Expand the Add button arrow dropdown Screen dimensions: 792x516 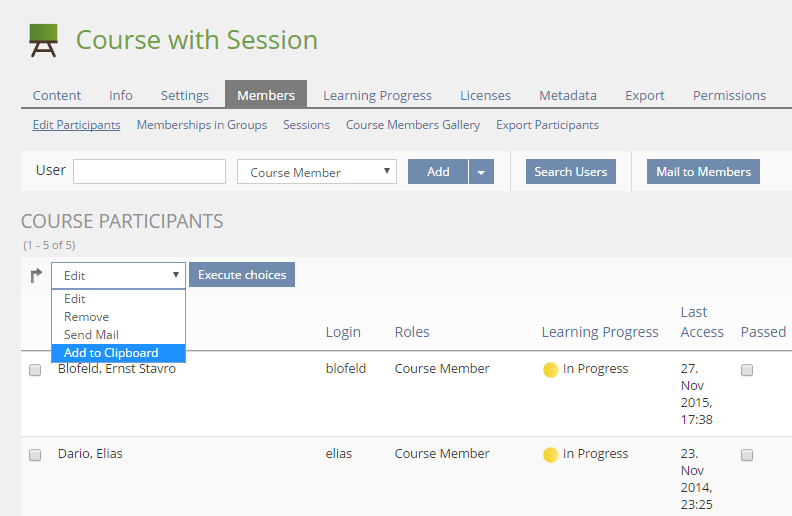click(x=481, y=172)
